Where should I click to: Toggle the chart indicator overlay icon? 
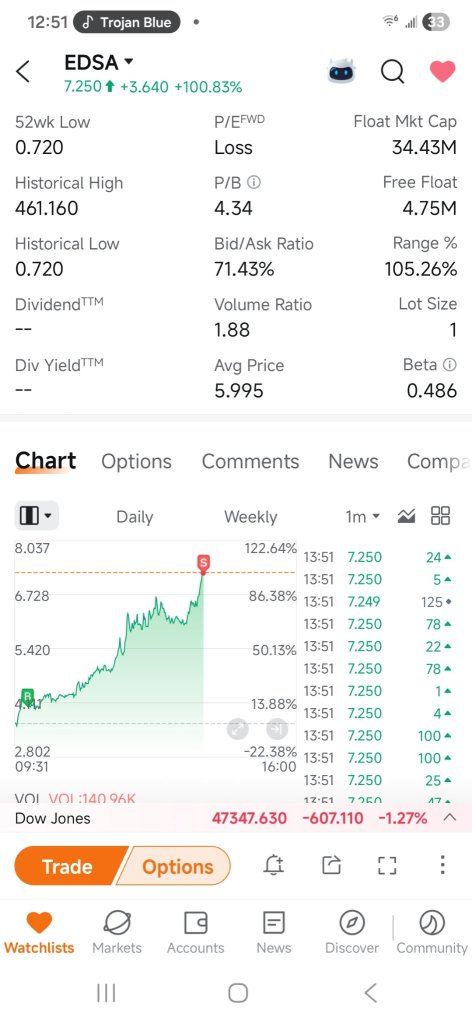pos(406,517)
